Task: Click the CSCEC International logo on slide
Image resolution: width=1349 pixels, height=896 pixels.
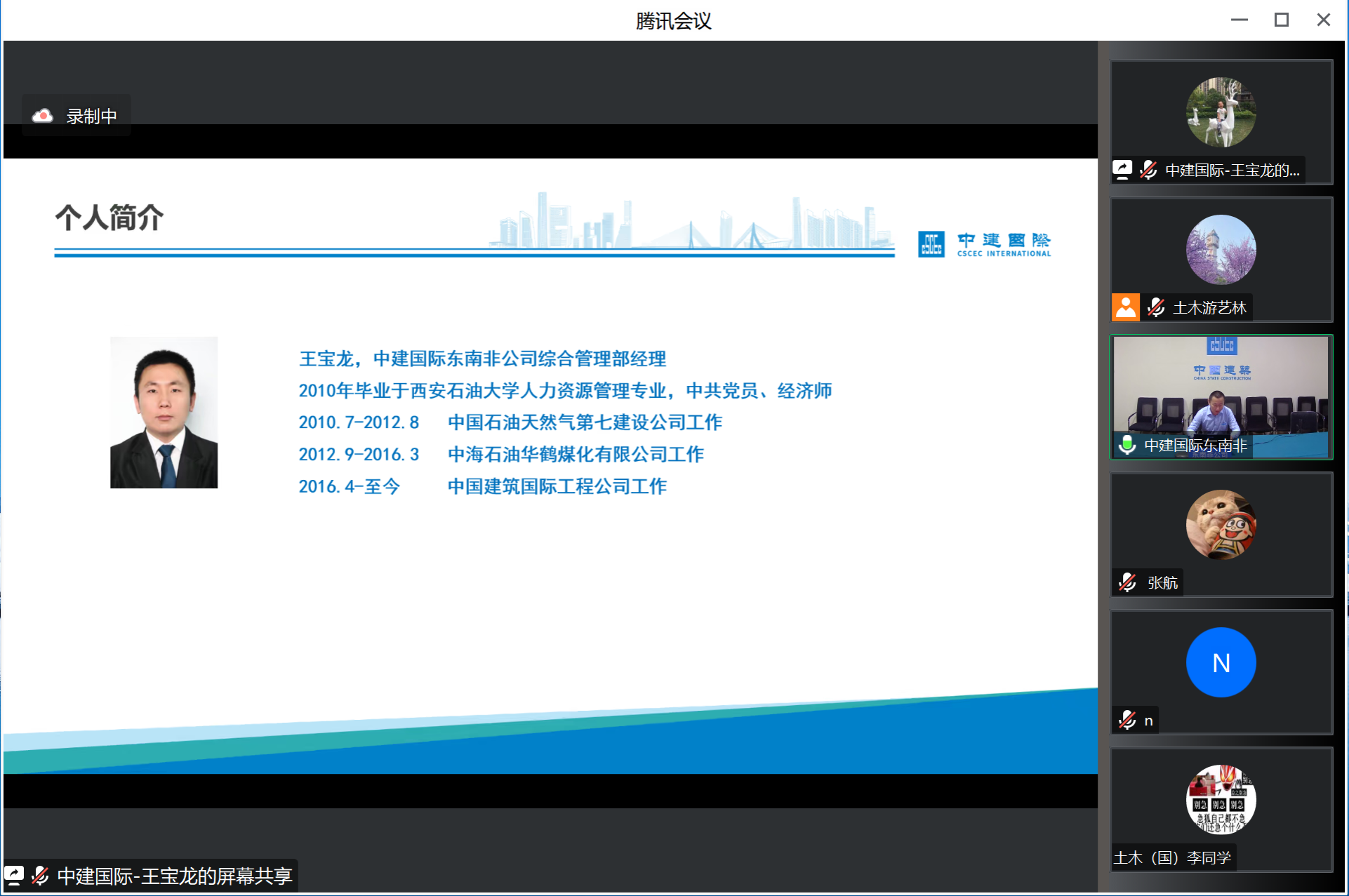Action: pos(984,244)
